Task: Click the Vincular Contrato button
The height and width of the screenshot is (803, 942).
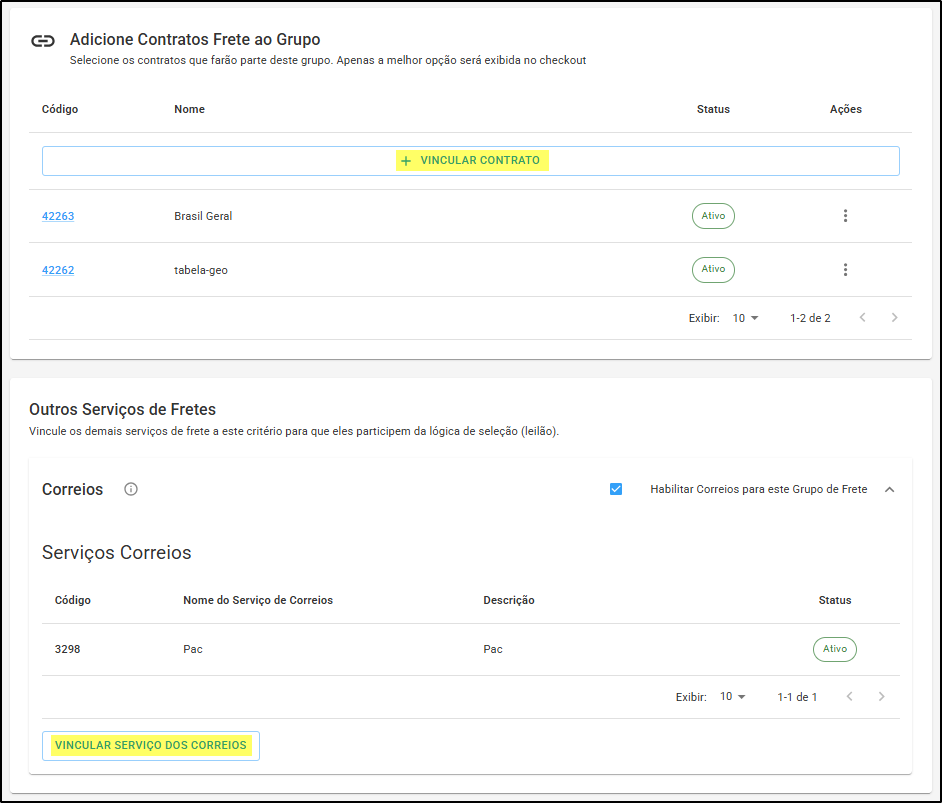Action: (471, 160)
